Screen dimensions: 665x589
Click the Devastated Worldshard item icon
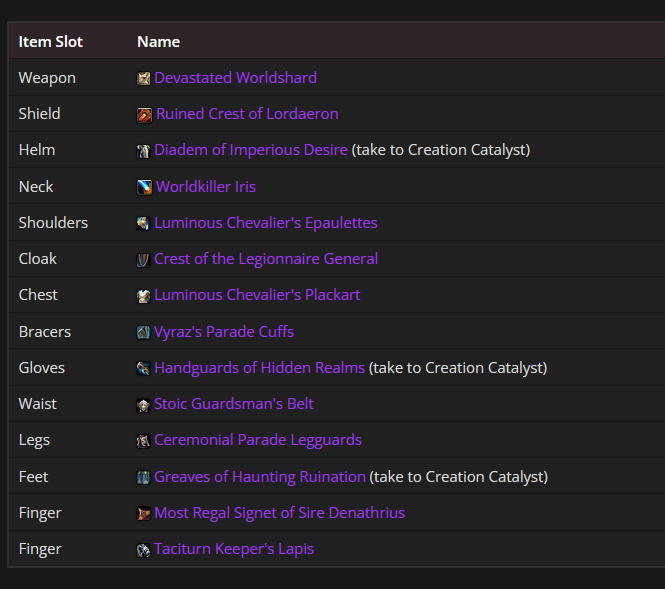pyautogui.click(x=143, y=78)
